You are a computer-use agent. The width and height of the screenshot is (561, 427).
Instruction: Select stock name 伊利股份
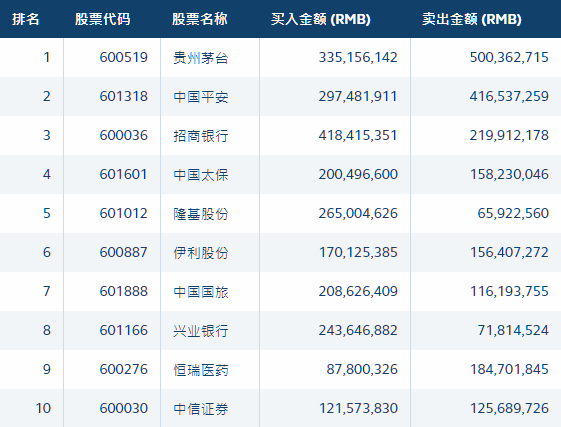201,253
